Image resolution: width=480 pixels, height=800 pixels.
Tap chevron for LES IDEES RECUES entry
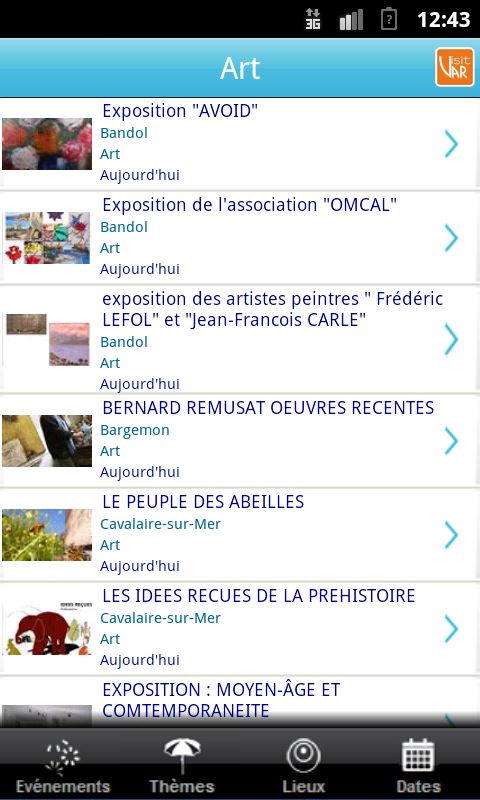451,629
